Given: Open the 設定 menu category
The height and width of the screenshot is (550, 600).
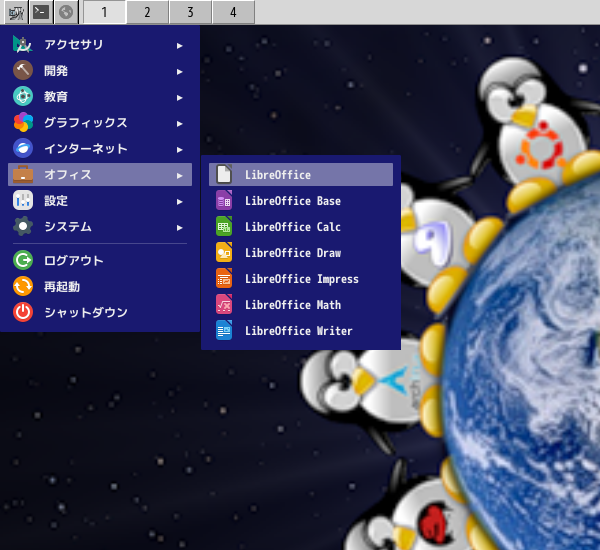Looking at the screenshot, I should (100, 201).
